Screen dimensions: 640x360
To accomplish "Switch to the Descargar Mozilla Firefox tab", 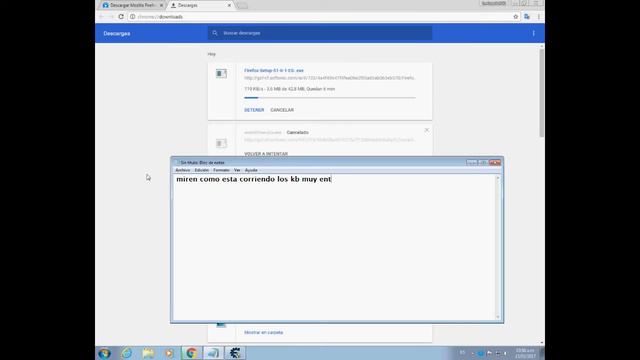I will coord(132,5).
